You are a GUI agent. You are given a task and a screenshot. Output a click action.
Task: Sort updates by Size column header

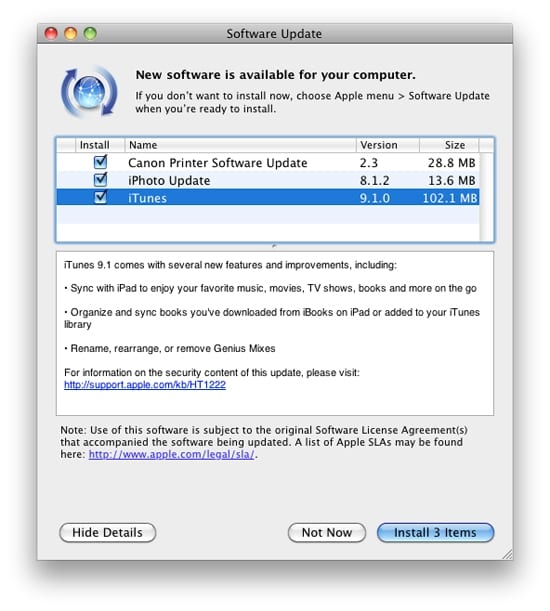449,145
